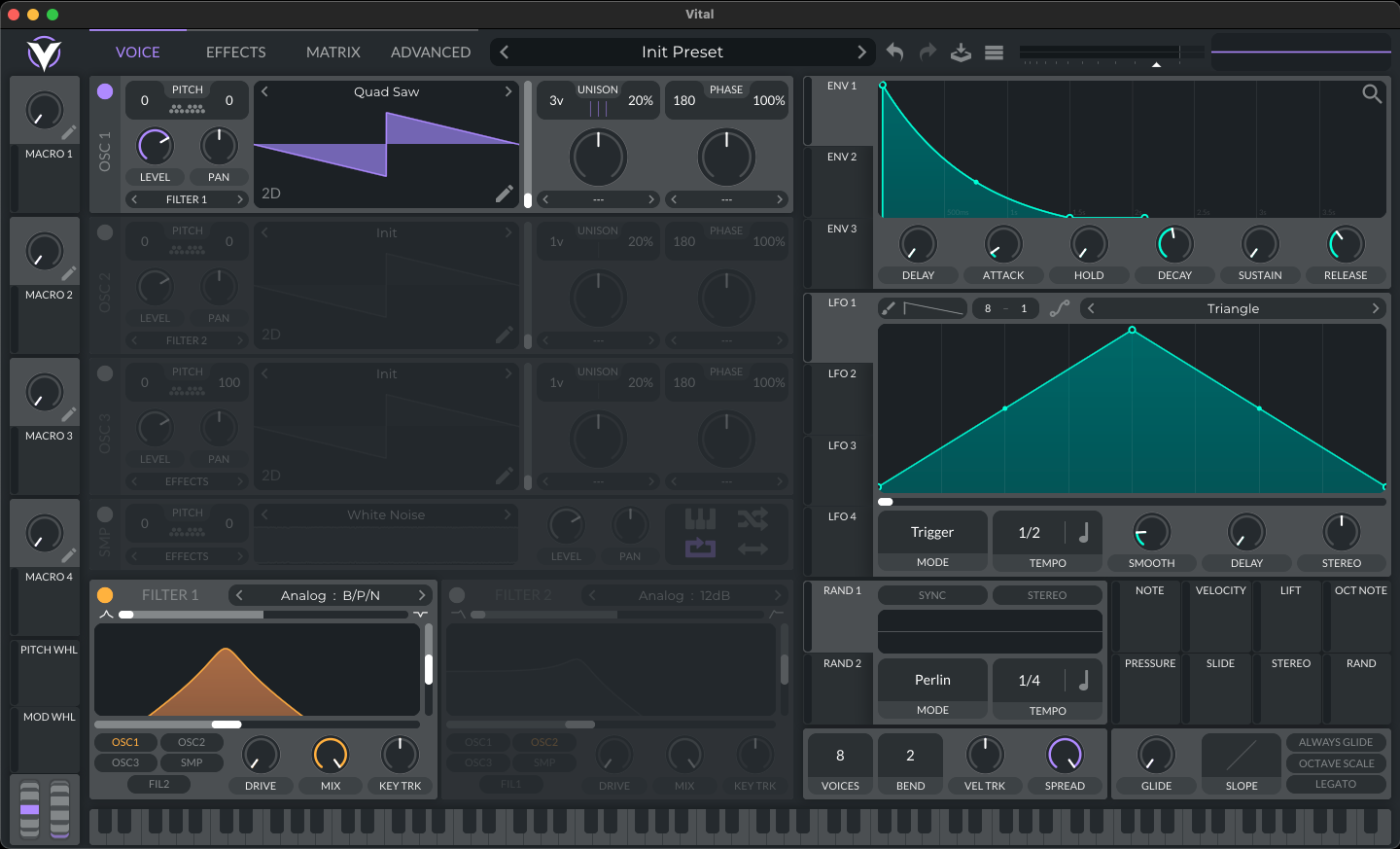Enable LEGATO option
The width and height of the screenshot is (1400, 849).
point(1336,784)
